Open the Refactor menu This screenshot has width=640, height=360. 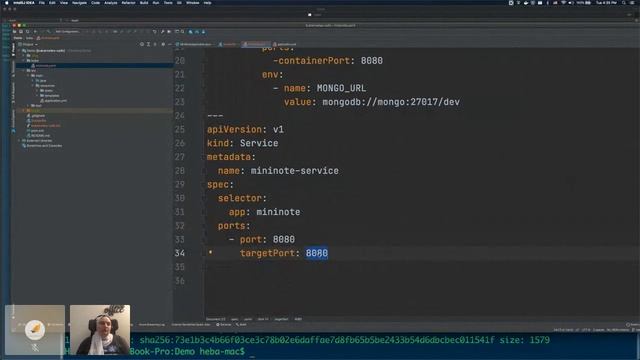[x=128, y=3]
